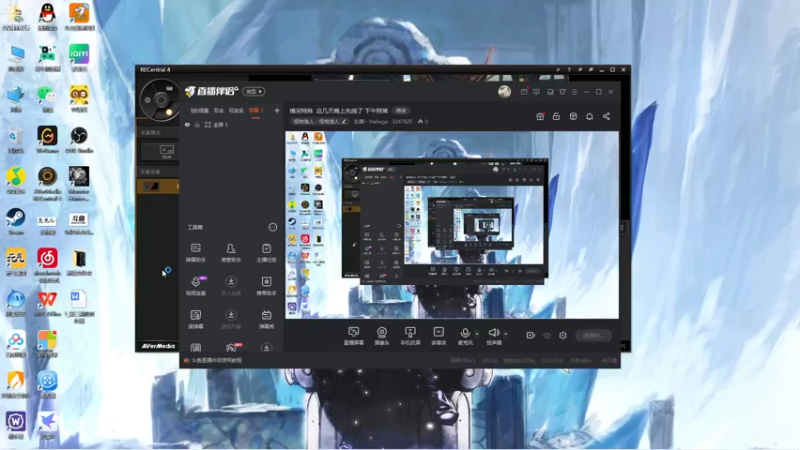
Task: Click the share icon at top right
Action: 606,116
